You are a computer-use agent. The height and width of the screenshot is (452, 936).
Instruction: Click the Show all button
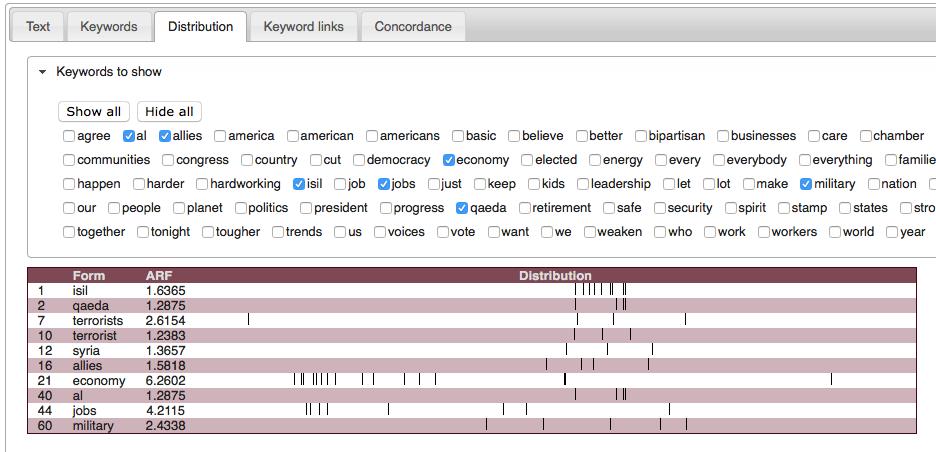[x=94, y=111]
